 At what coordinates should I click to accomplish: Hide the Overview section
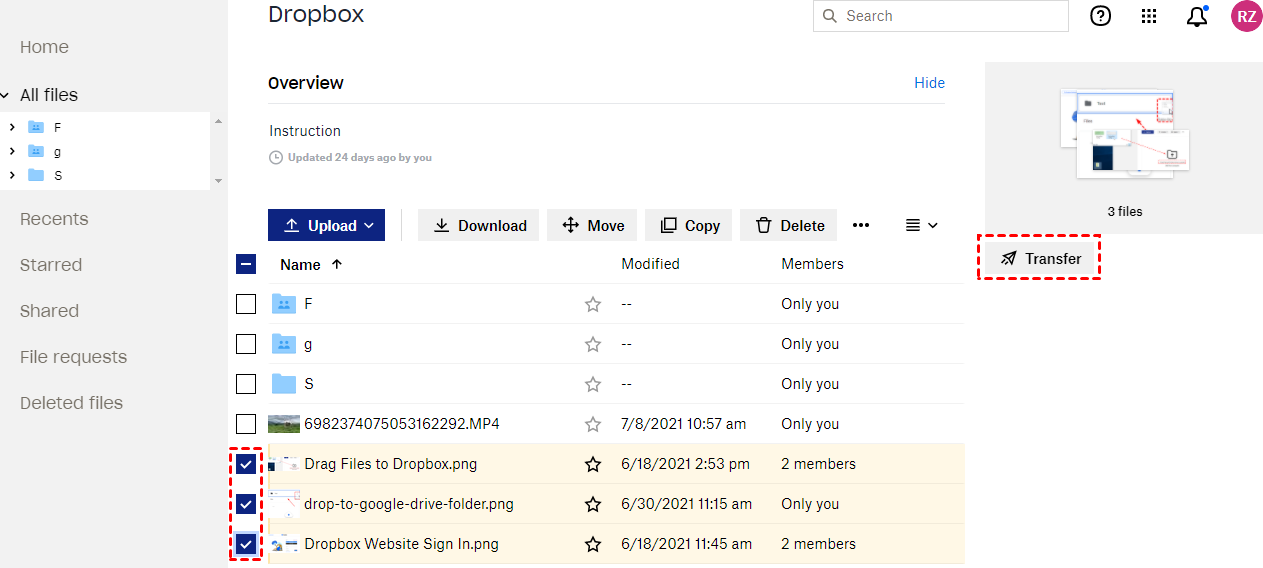(929, 83)
